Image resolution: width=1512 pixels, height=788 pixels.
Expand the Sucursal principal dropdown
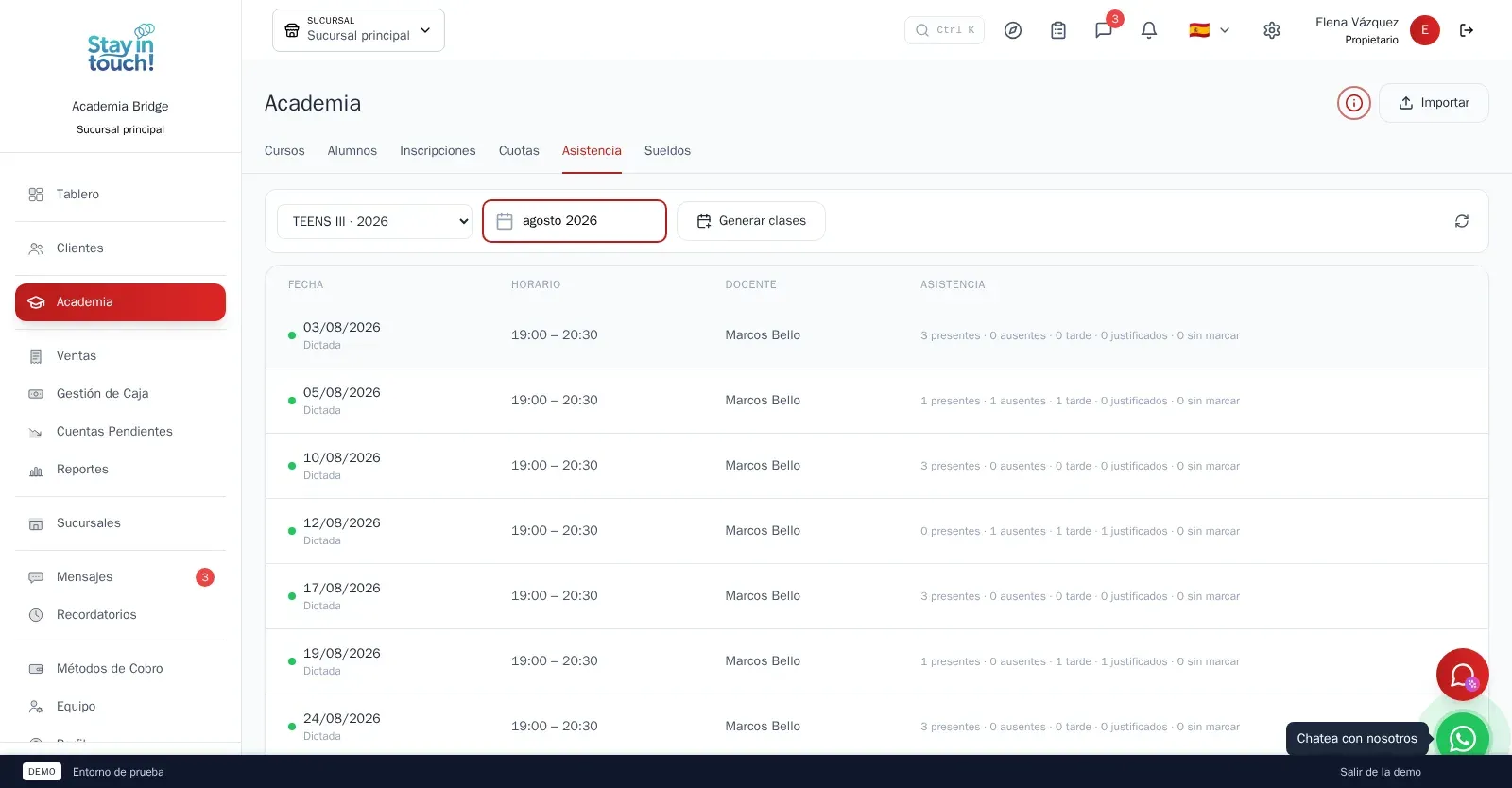358,30
